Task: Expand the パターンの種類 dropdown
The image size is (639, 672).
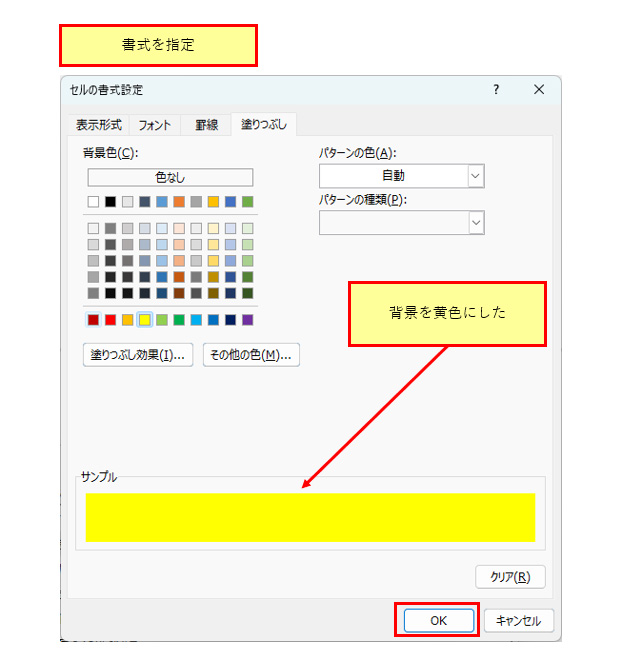Action: [475, 222]
